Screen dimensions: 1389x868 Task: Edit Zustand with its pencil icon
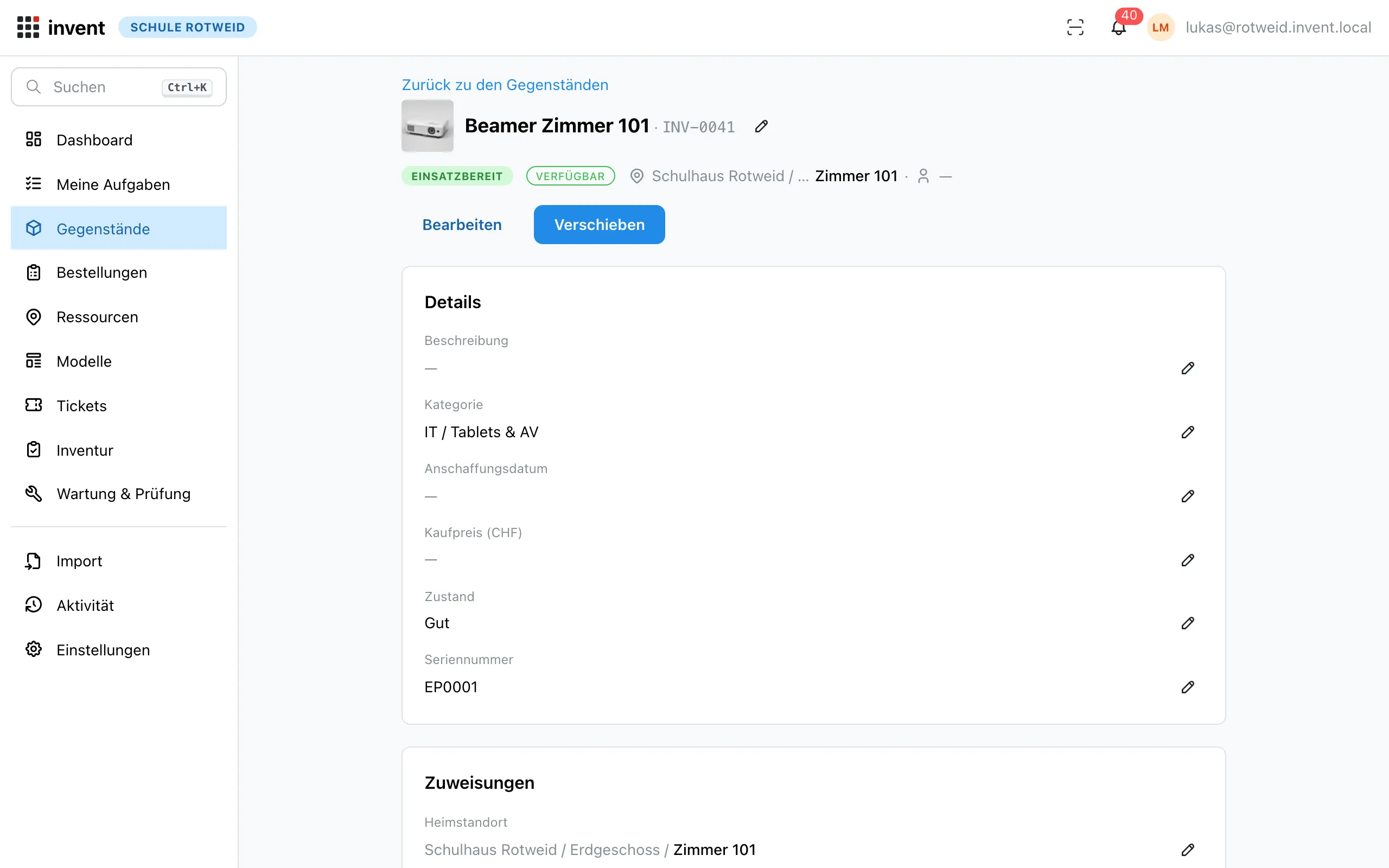[1188, 623]
